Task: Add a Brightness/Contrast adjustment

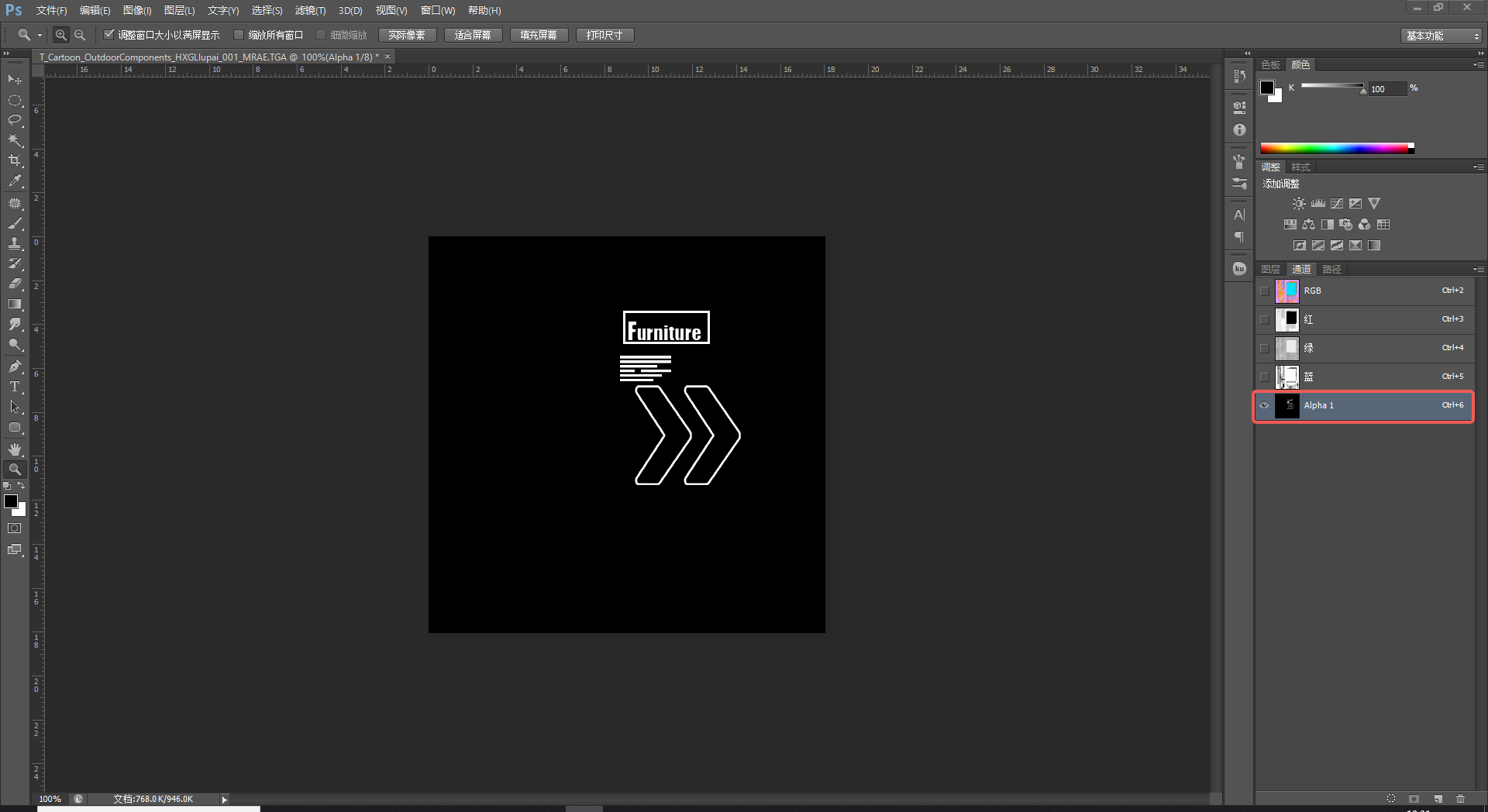Action: [x=1299, y=204]
